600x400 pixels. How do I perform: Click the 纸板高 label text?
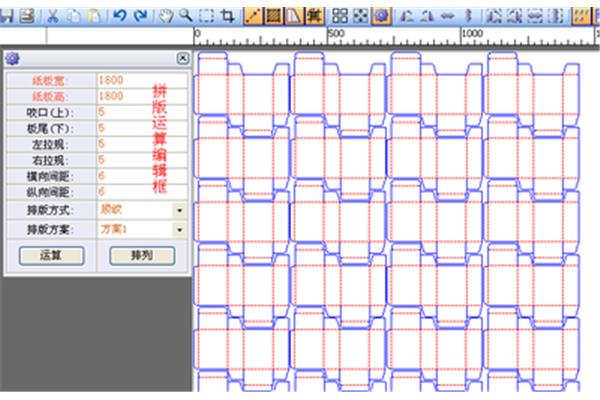48,97
